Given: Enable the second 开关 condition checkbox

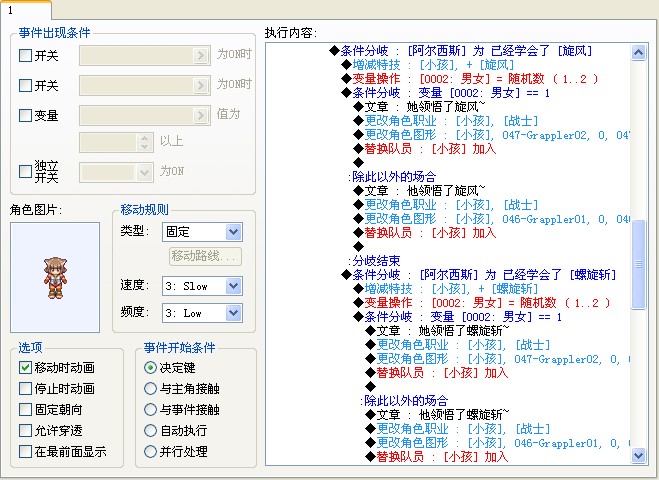Looking at the screenshot, I should click(x=26, y=85).
